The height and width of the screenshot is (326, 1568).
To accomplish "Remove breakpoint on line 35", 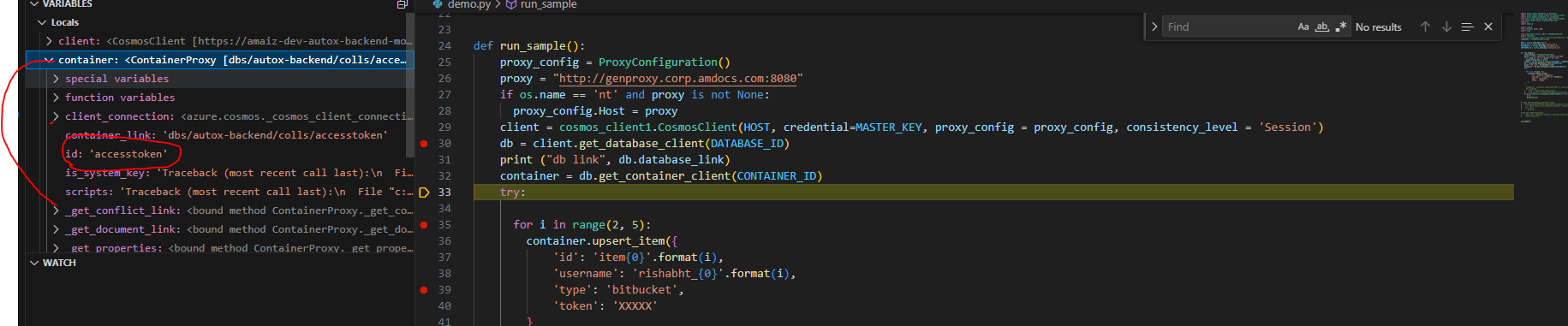I will [424, 225].
